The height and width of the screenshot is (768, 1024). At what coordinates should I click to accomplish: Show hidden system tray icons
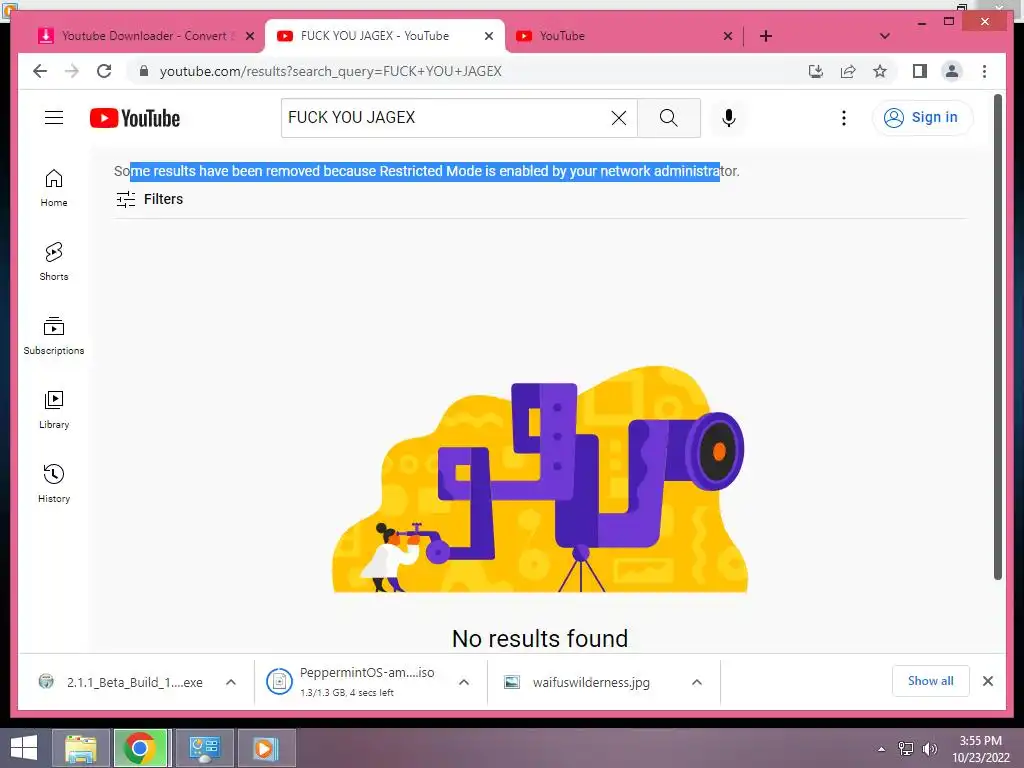click(882, 748)
